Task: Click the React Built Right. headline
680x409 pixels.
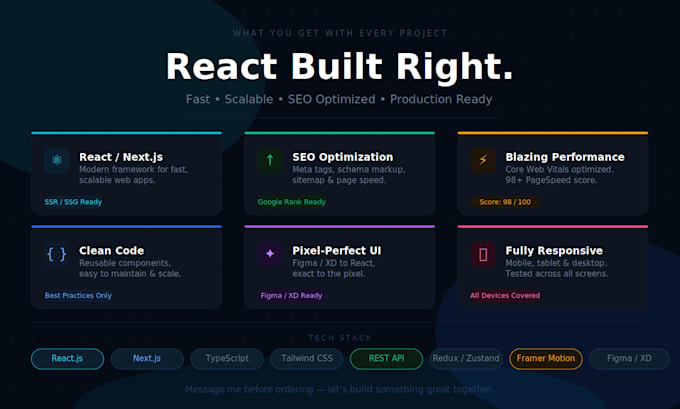Action: [x=340, y=66]
